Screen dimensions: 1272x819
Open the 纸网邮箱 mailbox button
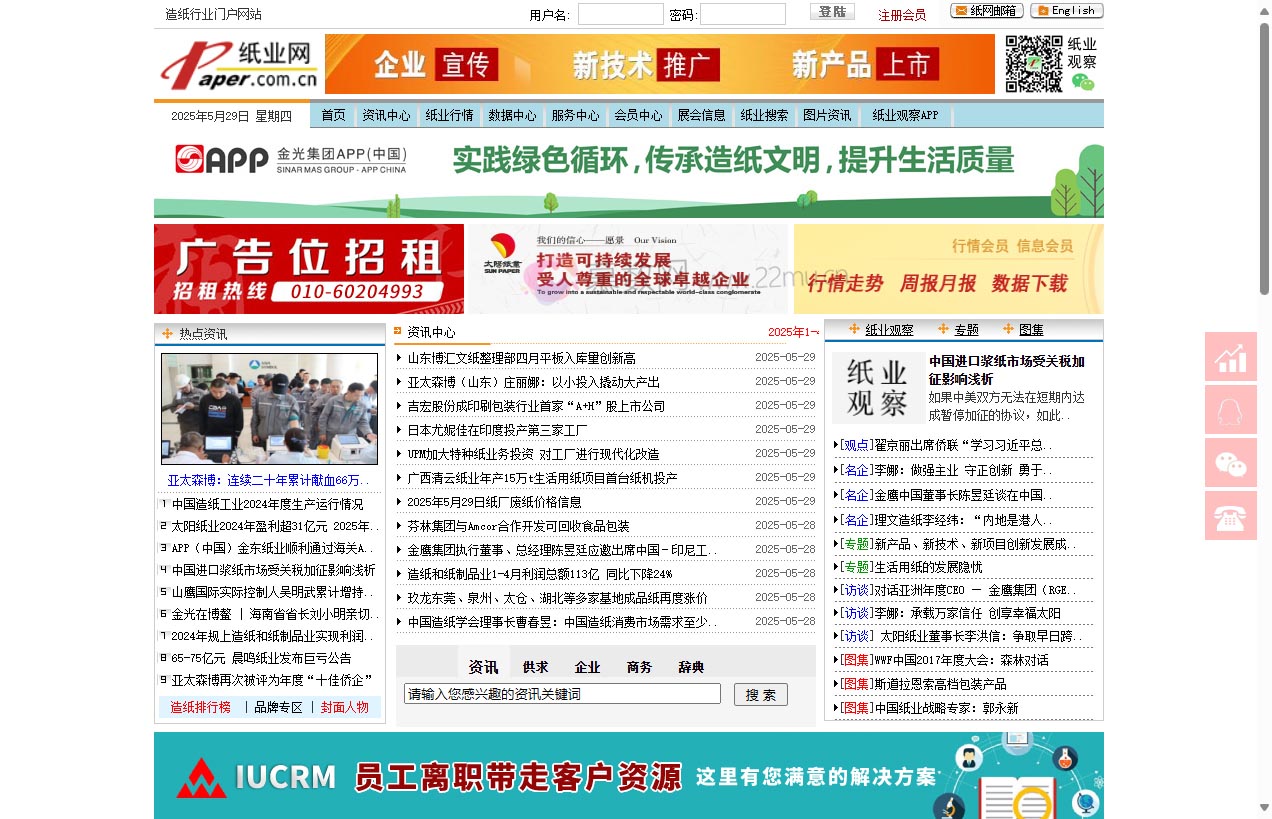(986, 11)
